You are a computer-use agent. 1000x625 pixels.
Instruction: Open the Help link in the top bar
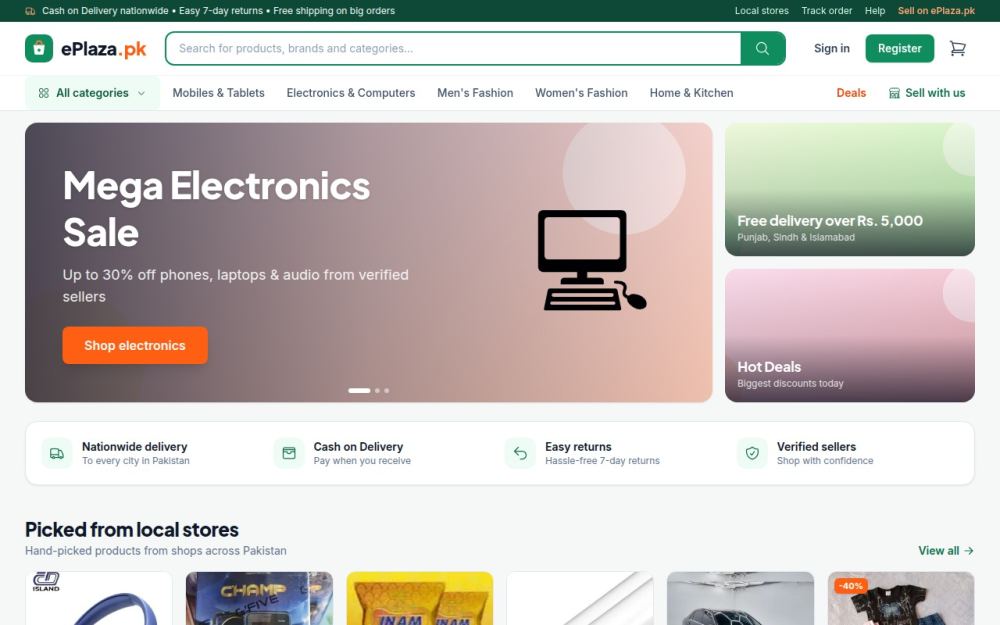pyautogui.click(x=874, y=11)
